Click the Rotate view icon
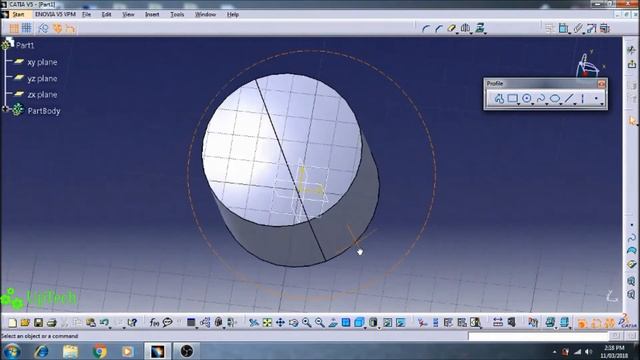Screen dimensions: 640x360 pos(293,323)
